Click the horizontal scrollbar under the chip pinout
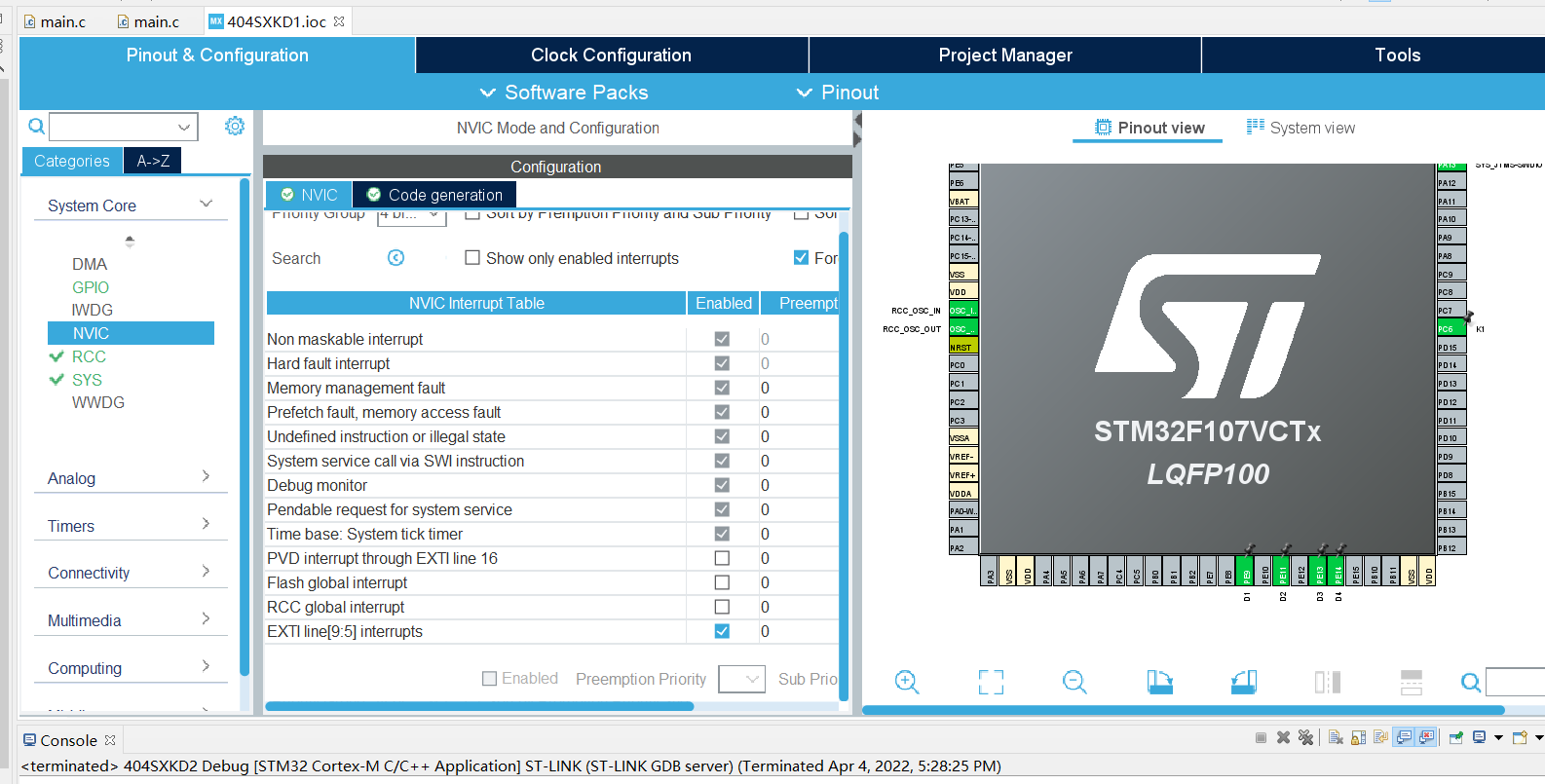1545x784 pixels. 1184,710
